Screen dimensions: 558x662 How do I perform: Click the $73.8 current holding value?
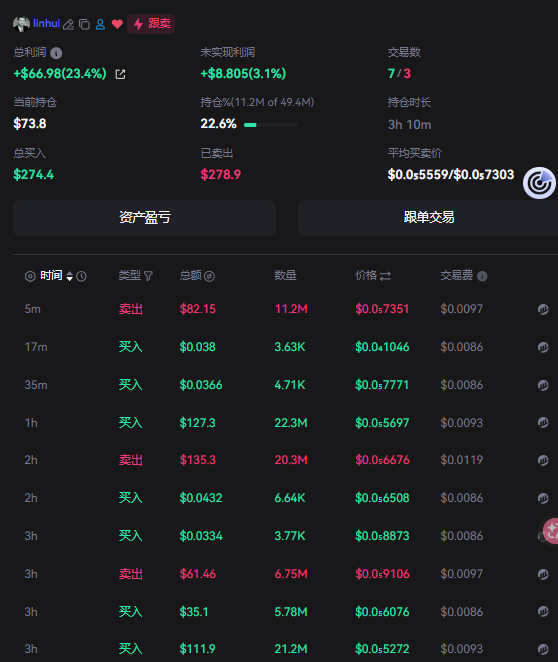[30, 124]
